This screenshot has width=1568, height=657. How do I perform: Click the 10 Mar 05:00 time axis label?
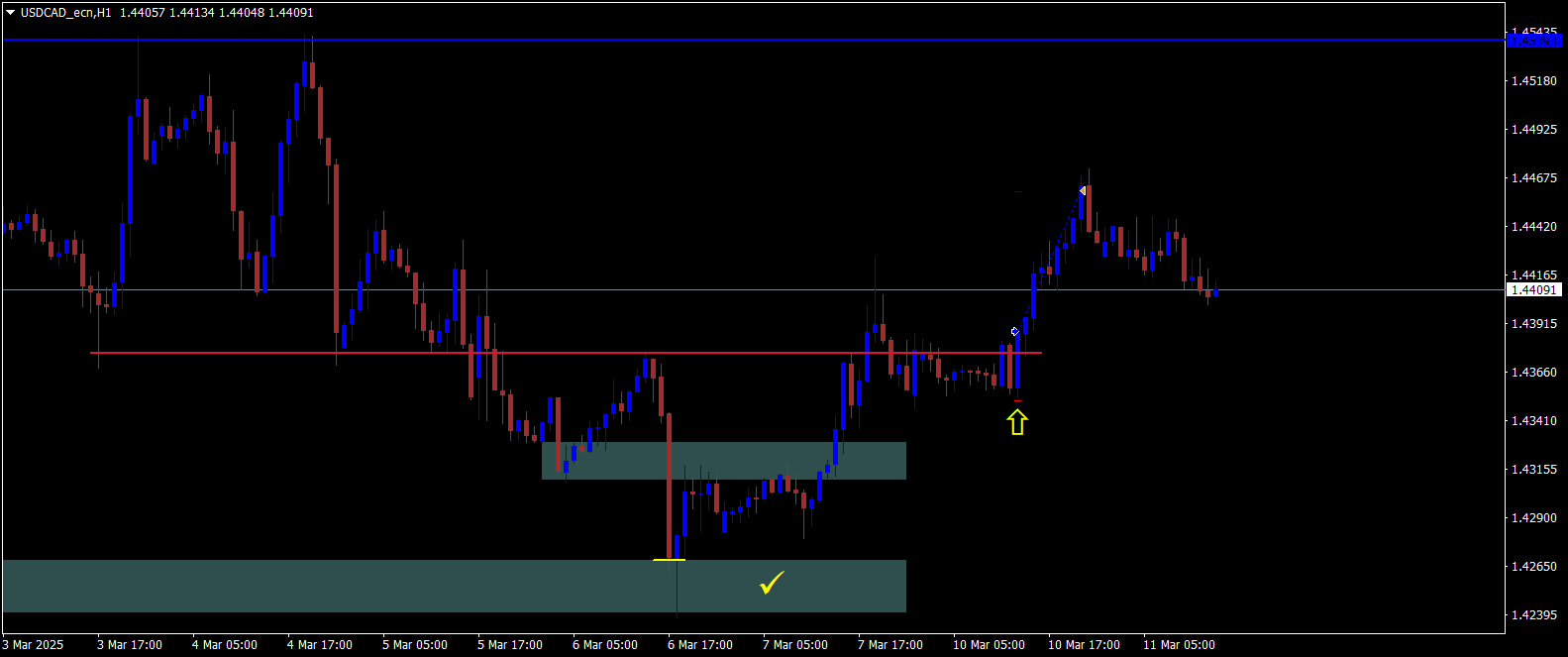989,645
